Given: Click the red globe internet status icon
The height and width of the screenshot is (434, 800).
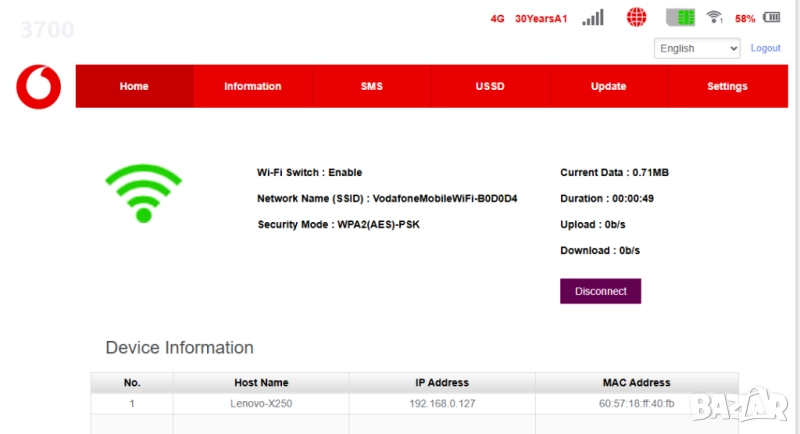Looking at the screenshot, I should [637, 18].
